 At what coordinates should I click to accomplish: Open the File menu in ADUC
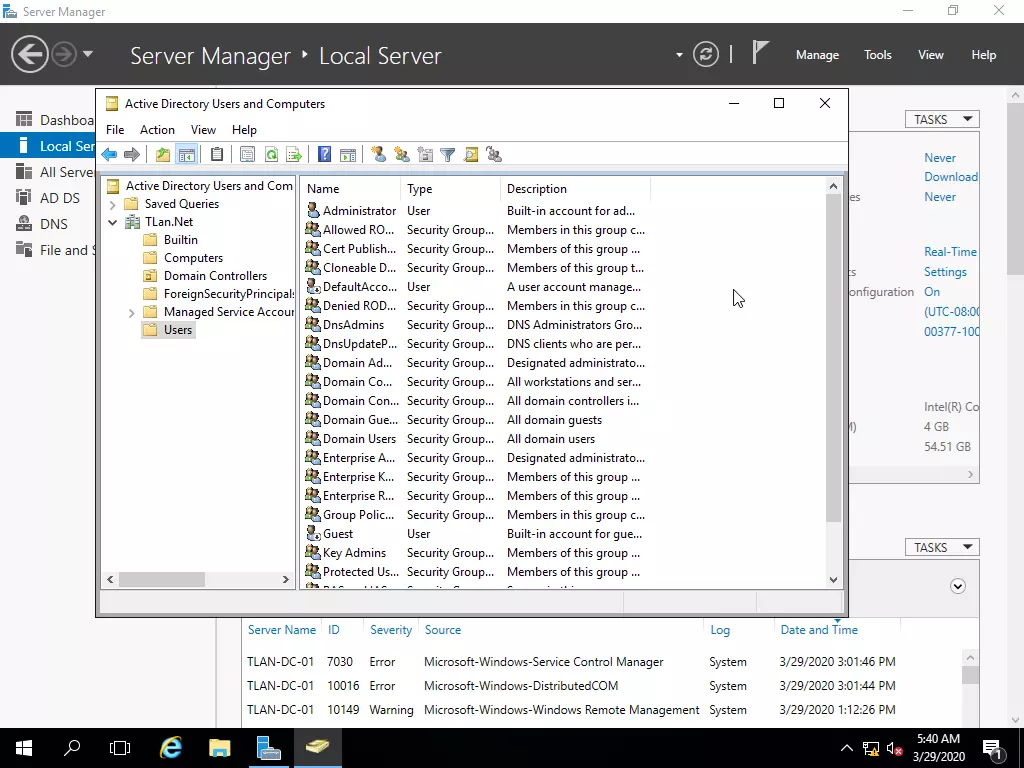pyautogui.click(x=115, y=130)
